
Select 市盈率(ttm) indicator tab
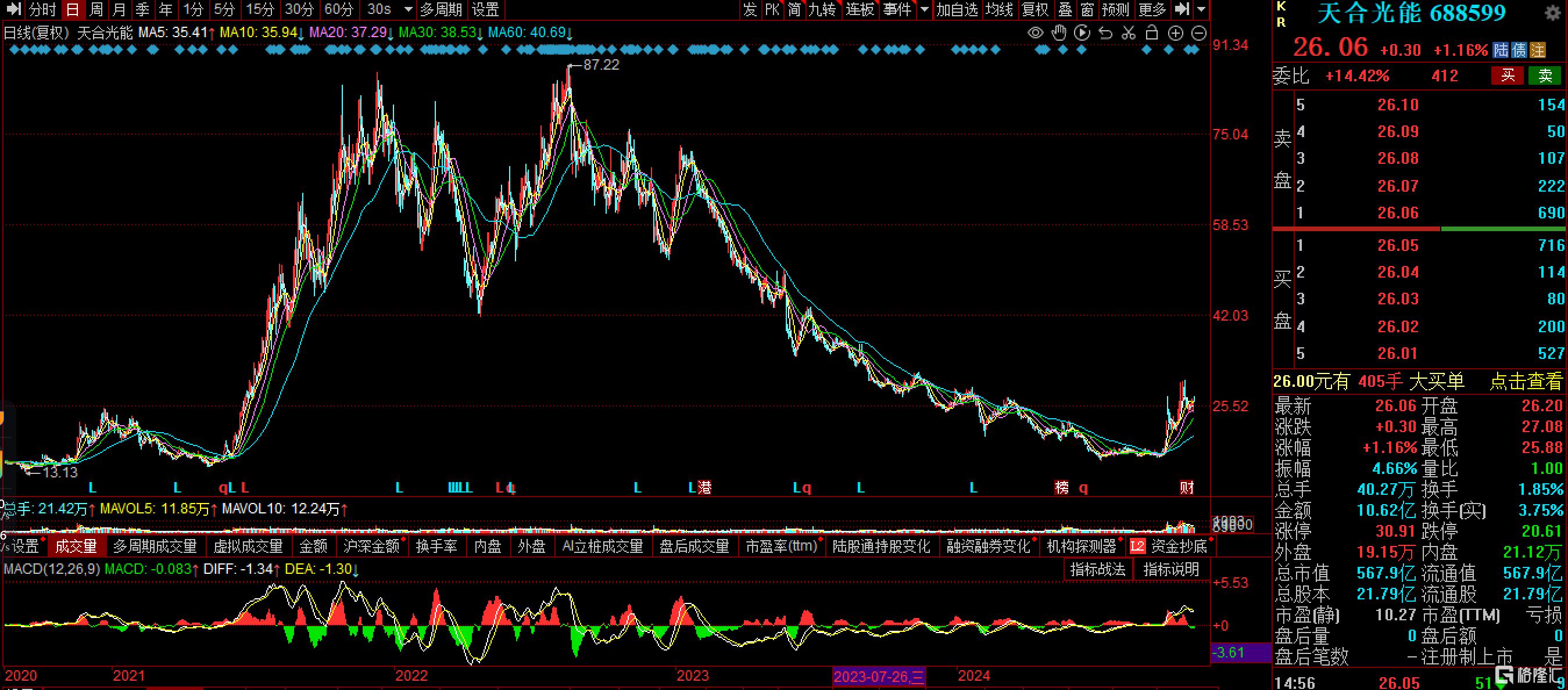coord(782,547)
